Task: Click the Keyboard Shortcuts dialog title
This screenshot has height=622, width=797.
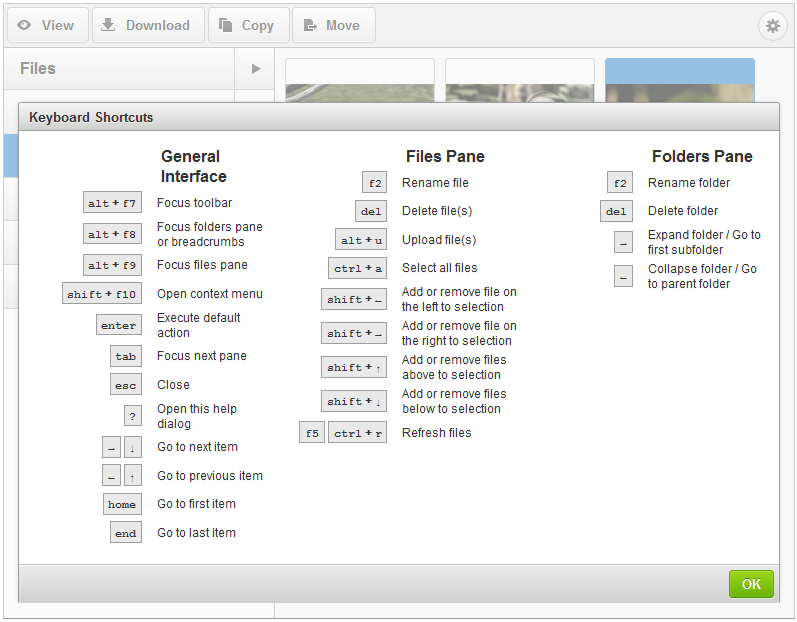Action: (x=91, y=117)
